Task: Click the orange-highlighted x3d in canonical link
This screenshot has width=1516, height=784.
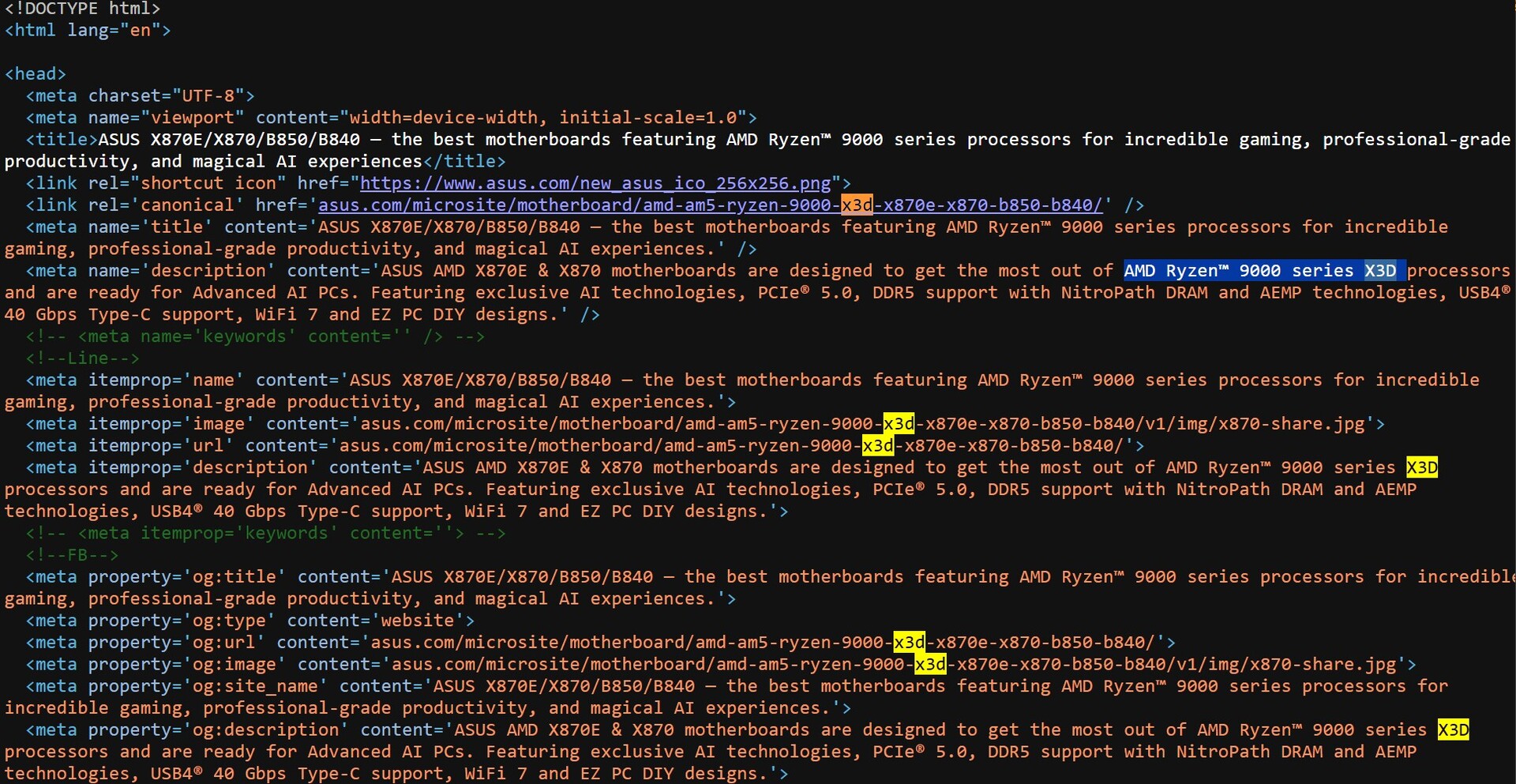Action: click(857, 205)
